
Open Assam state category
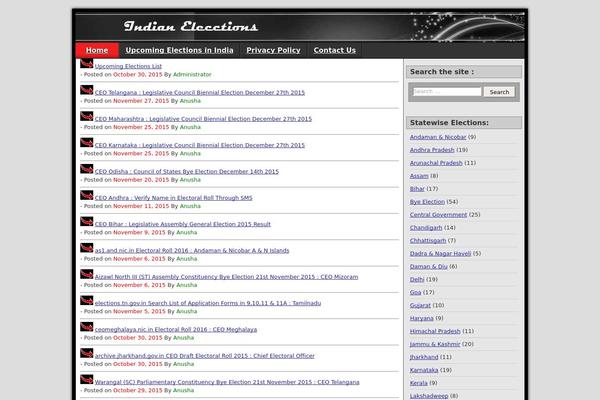pos(419,176)
